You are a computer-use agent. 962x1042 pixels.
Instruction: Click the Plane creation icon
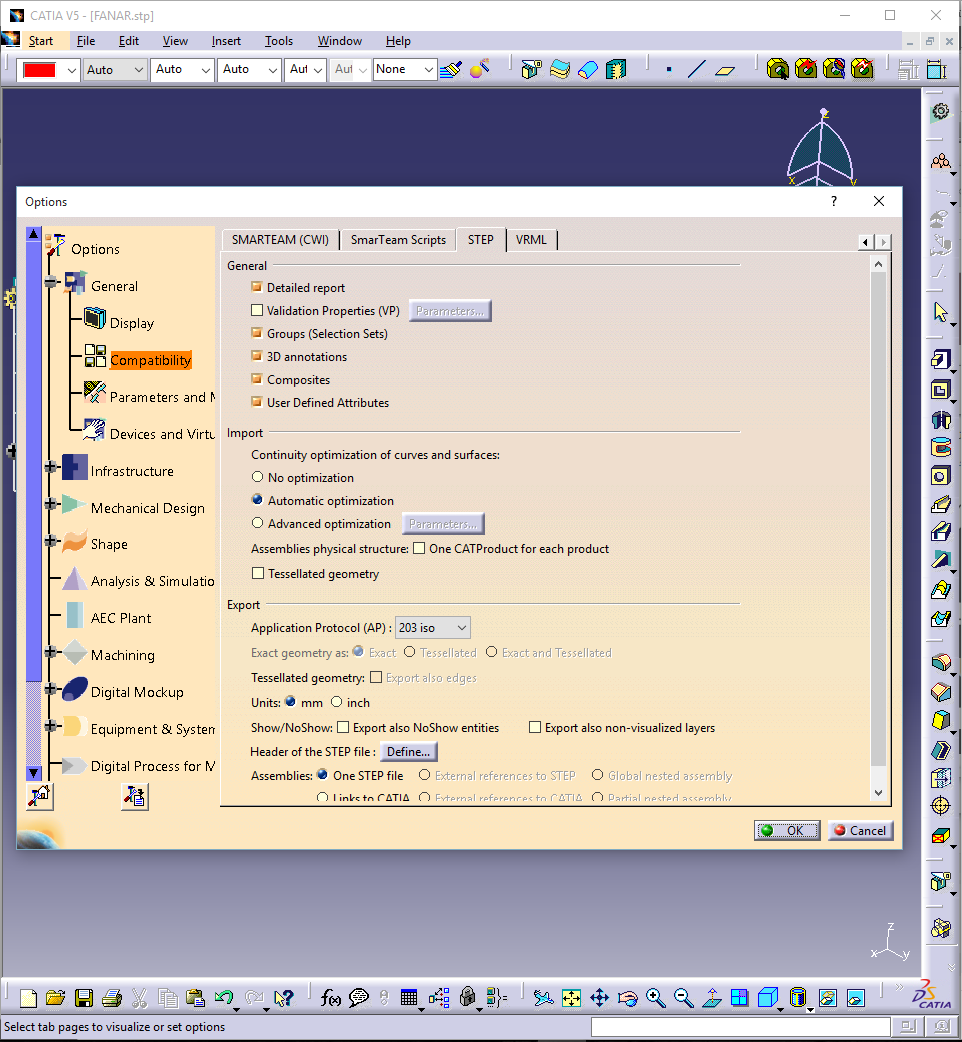(x=725, y=69)
